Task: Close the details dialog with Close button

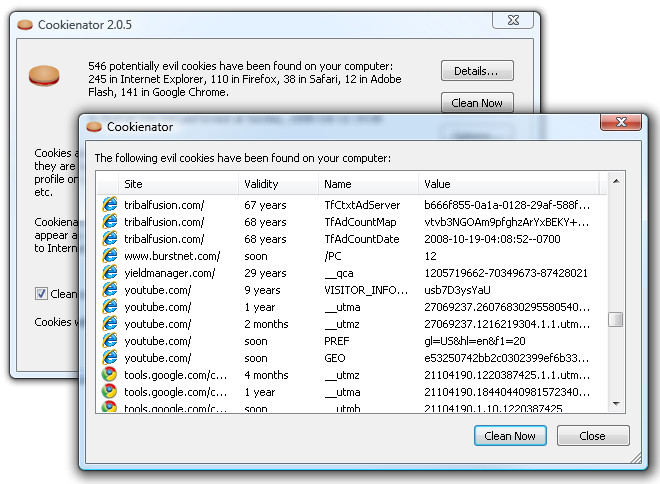Action: (593, 436)
